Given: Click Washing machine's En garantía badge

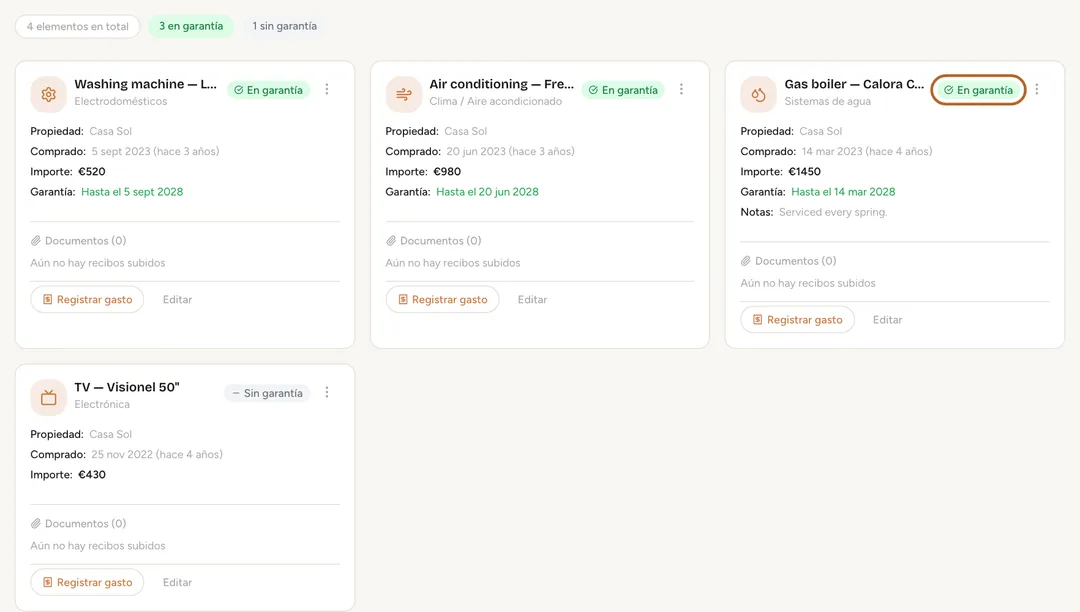Looking at the screenshot, I should coord(269,90).
